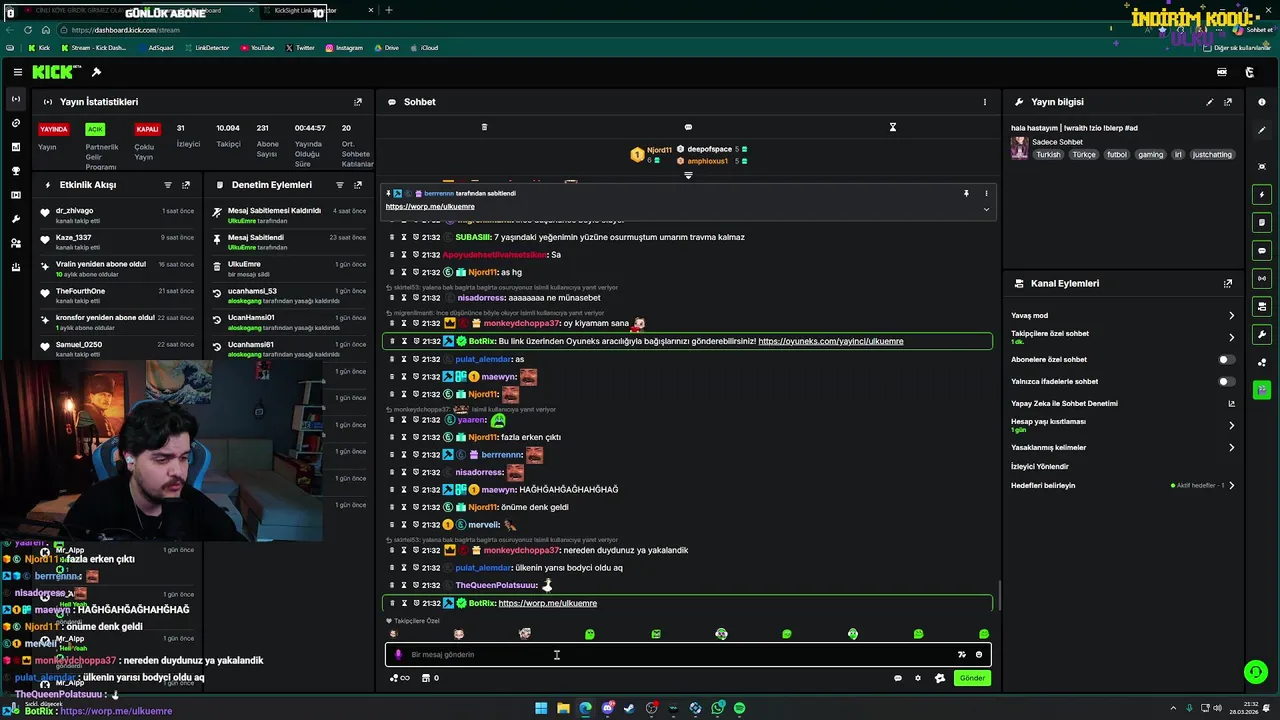1280x720 pixels.
Task: Click the trash icon in the chat toolbar
Action: [484, 127]
